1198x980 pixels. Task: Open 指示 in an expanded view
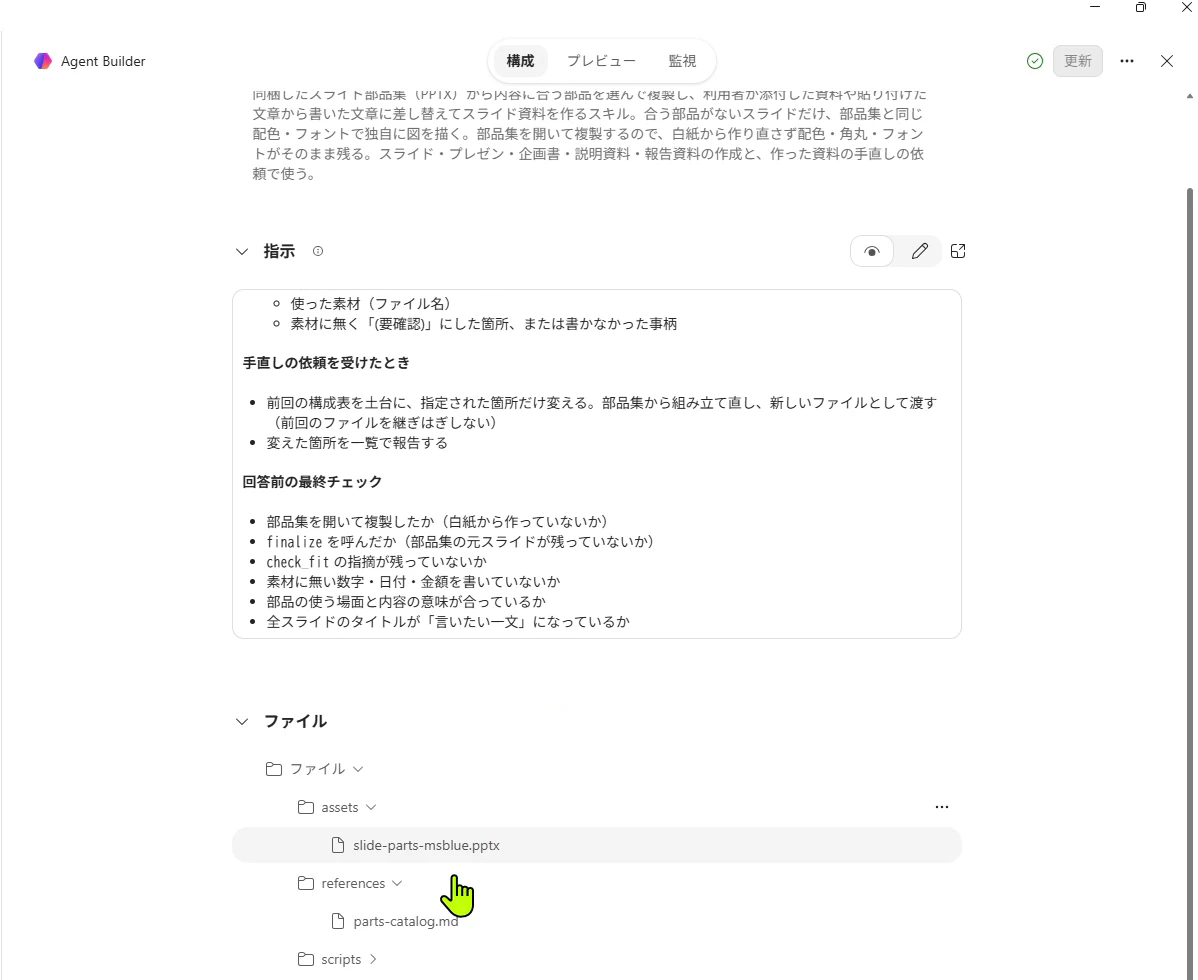958,251
